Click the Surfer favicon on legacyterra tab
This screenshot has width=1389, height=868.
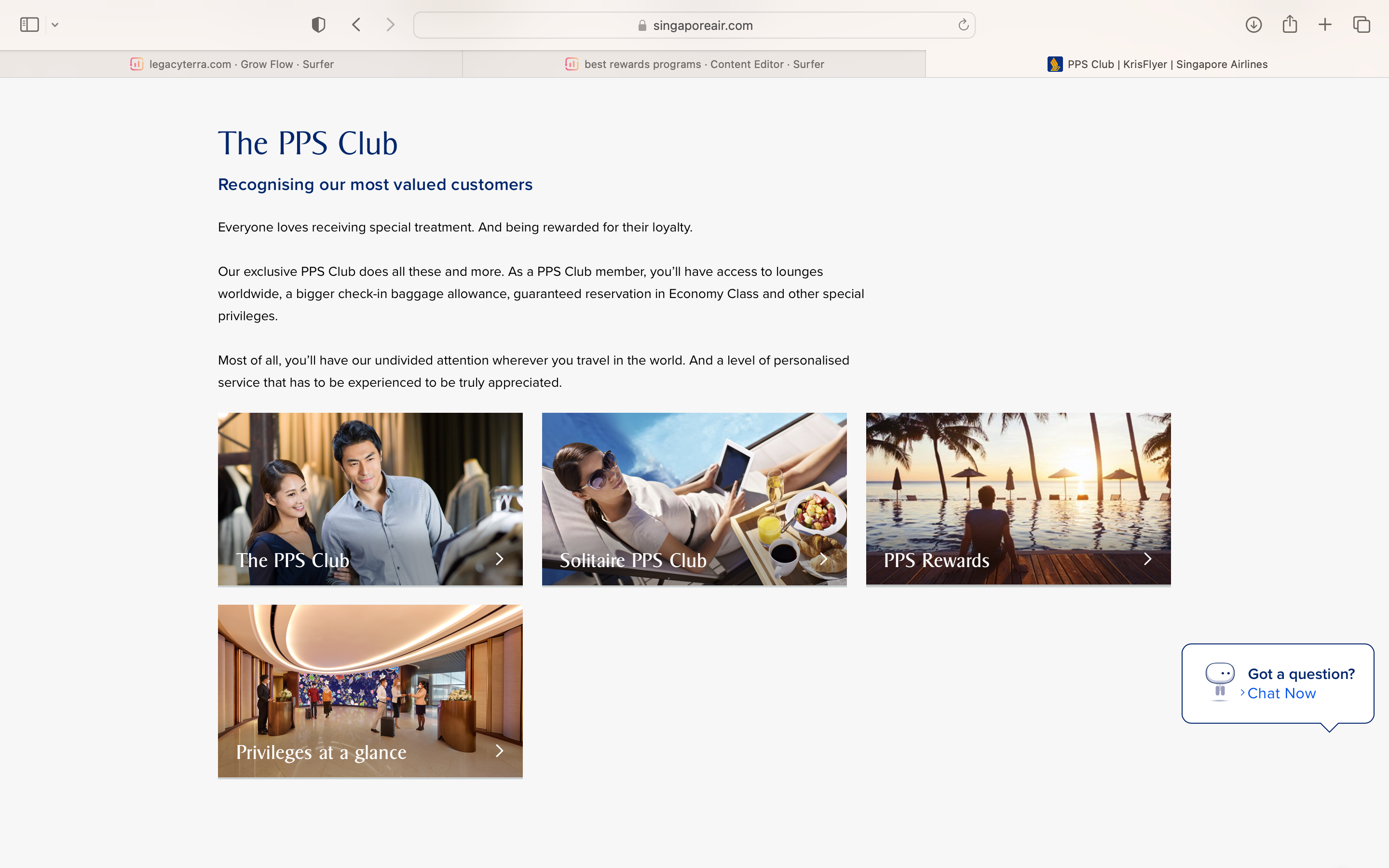pos(136,64)
